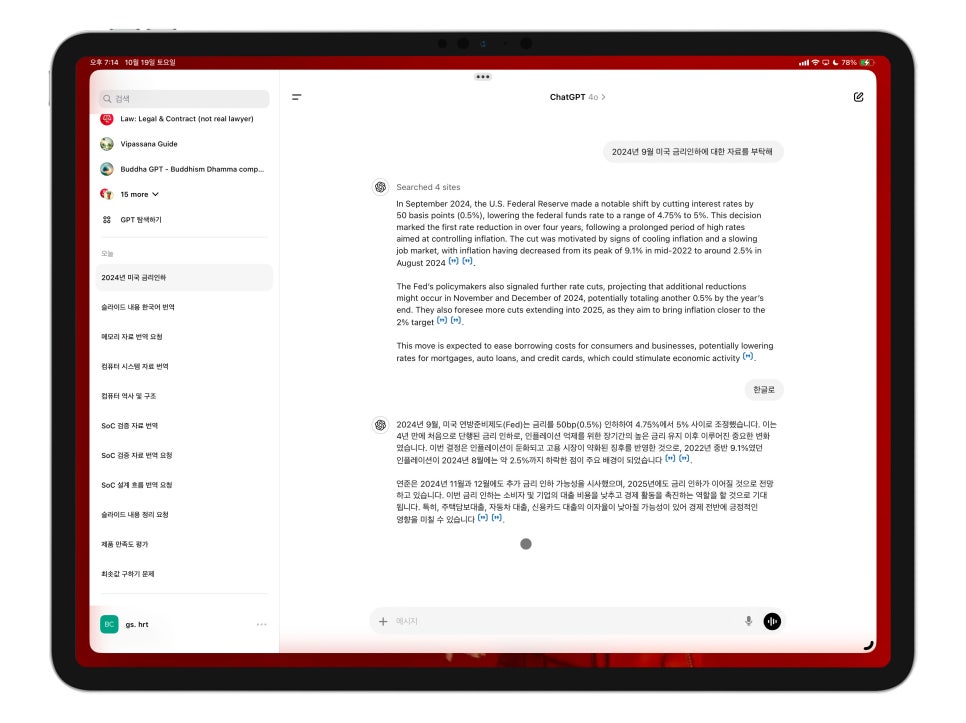Viewport: 966px width, 723px height.
Task: Open '제품 만족도 평가' chat
Action: coord(125,544)
